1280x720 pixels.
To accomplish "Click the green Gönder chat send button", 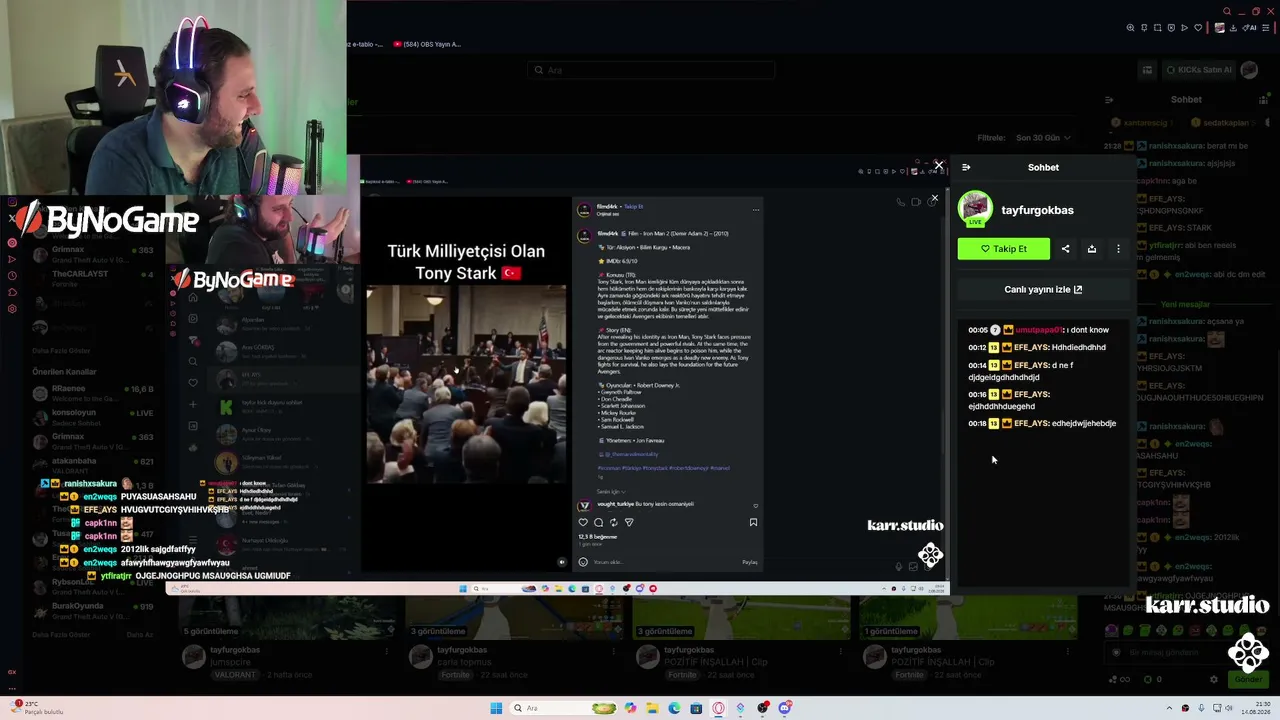I will pyautogui.click(x=1248, y=679).
